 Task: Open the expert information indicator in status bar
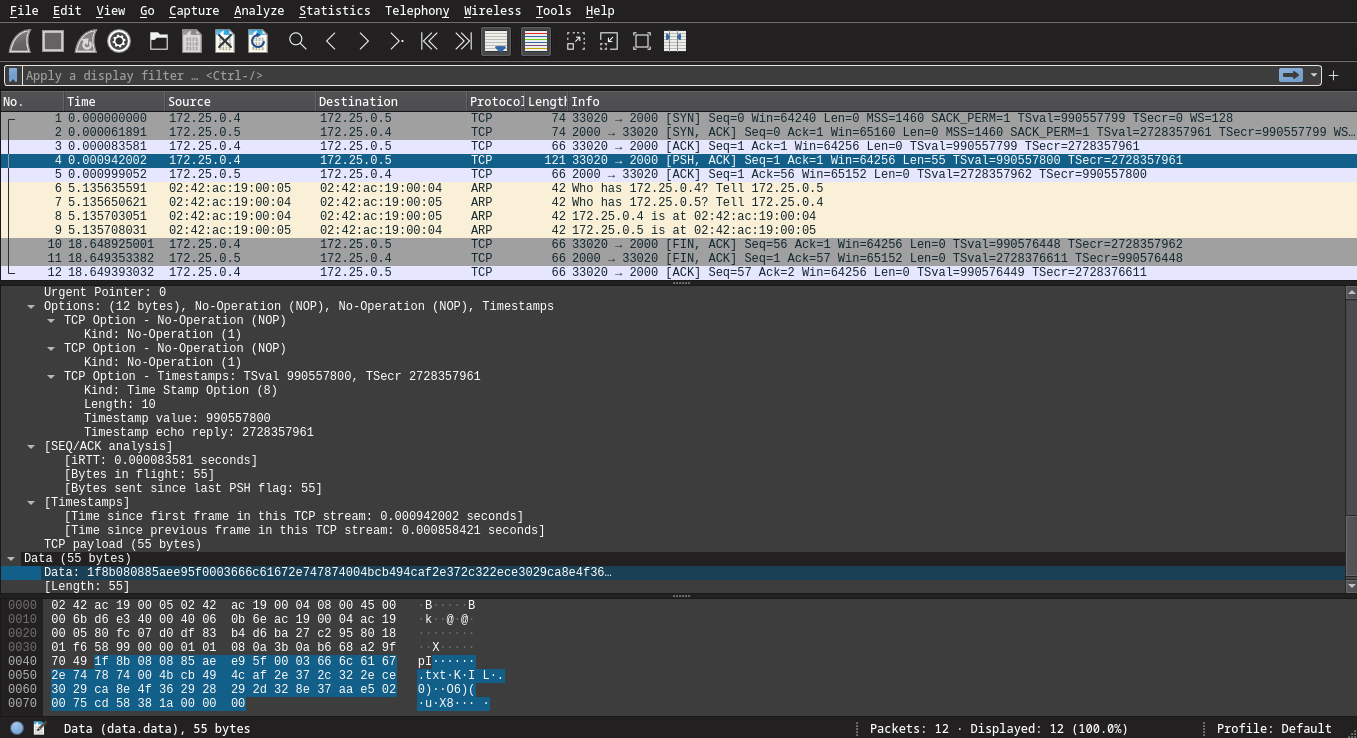point(17,729)
